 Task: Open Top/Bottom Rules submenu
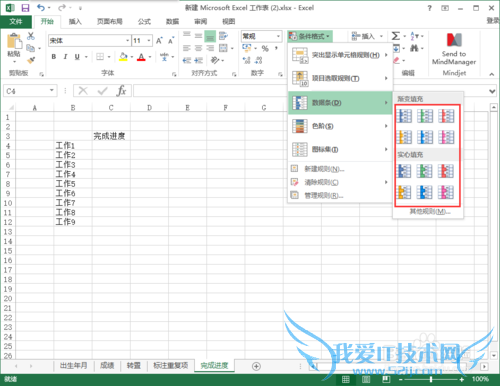(x=340, y=78)
